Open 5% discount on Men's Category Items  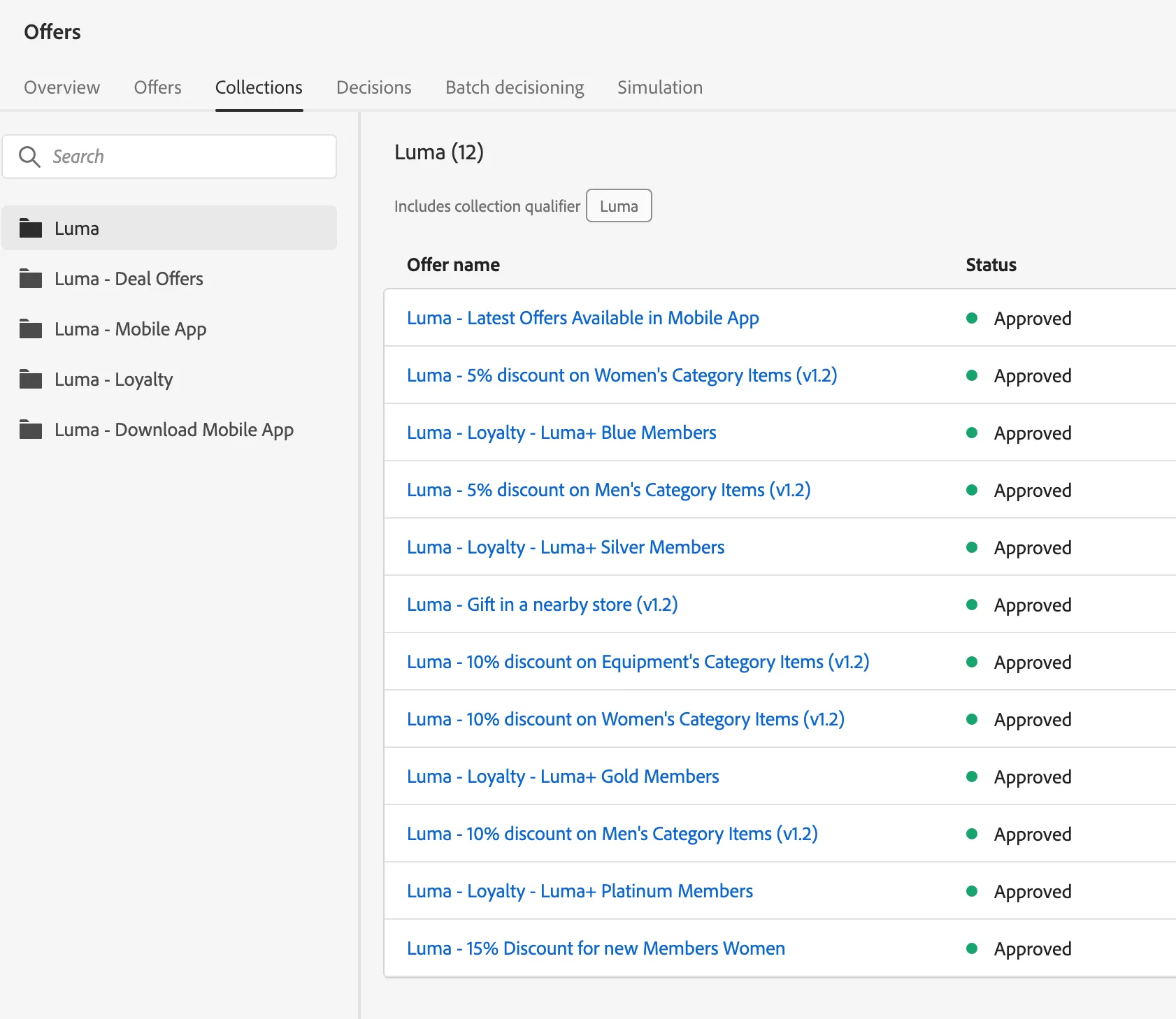click(x=609, y=490)
